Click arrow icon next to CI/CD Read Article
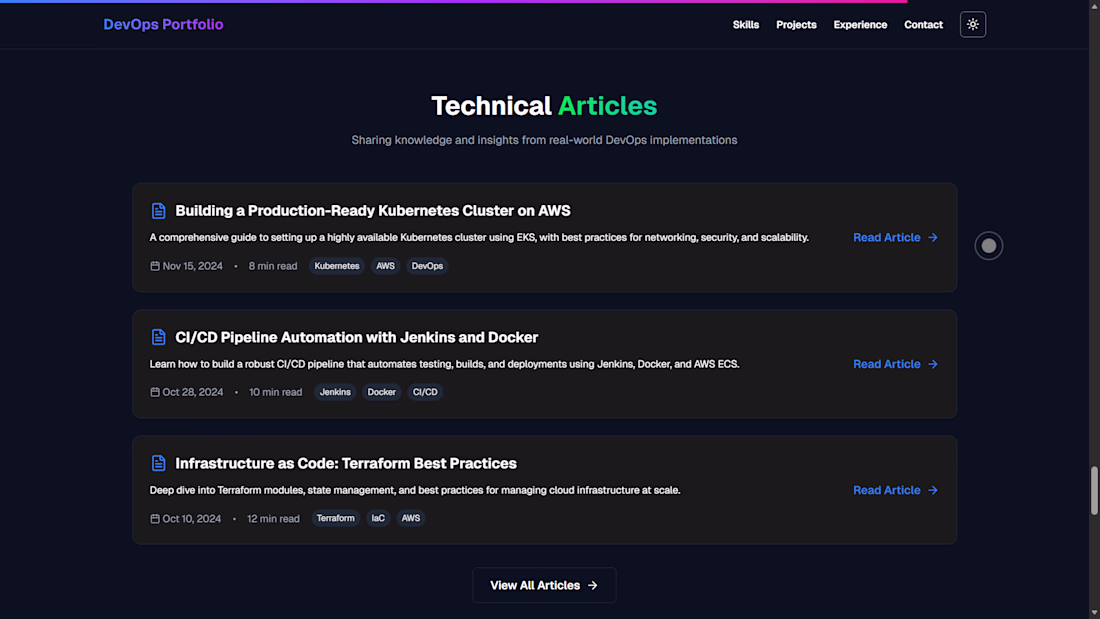Screen dimensions: 1100x619 [x=932, y=364]
